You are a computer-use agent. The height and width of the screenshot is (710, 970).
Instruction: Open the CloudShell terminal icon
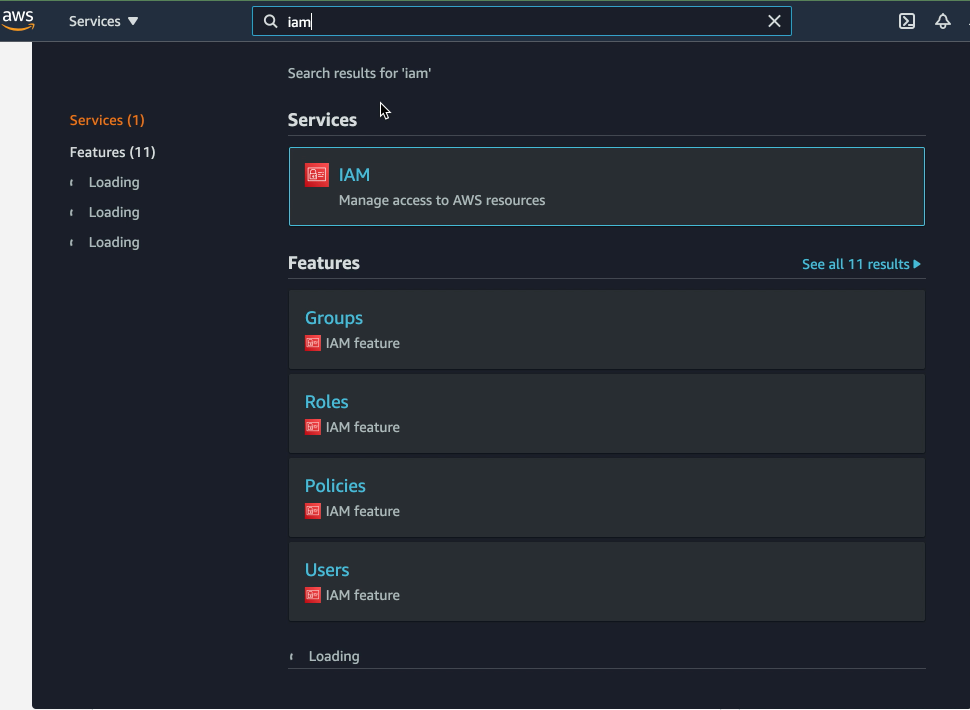[906, 21]
